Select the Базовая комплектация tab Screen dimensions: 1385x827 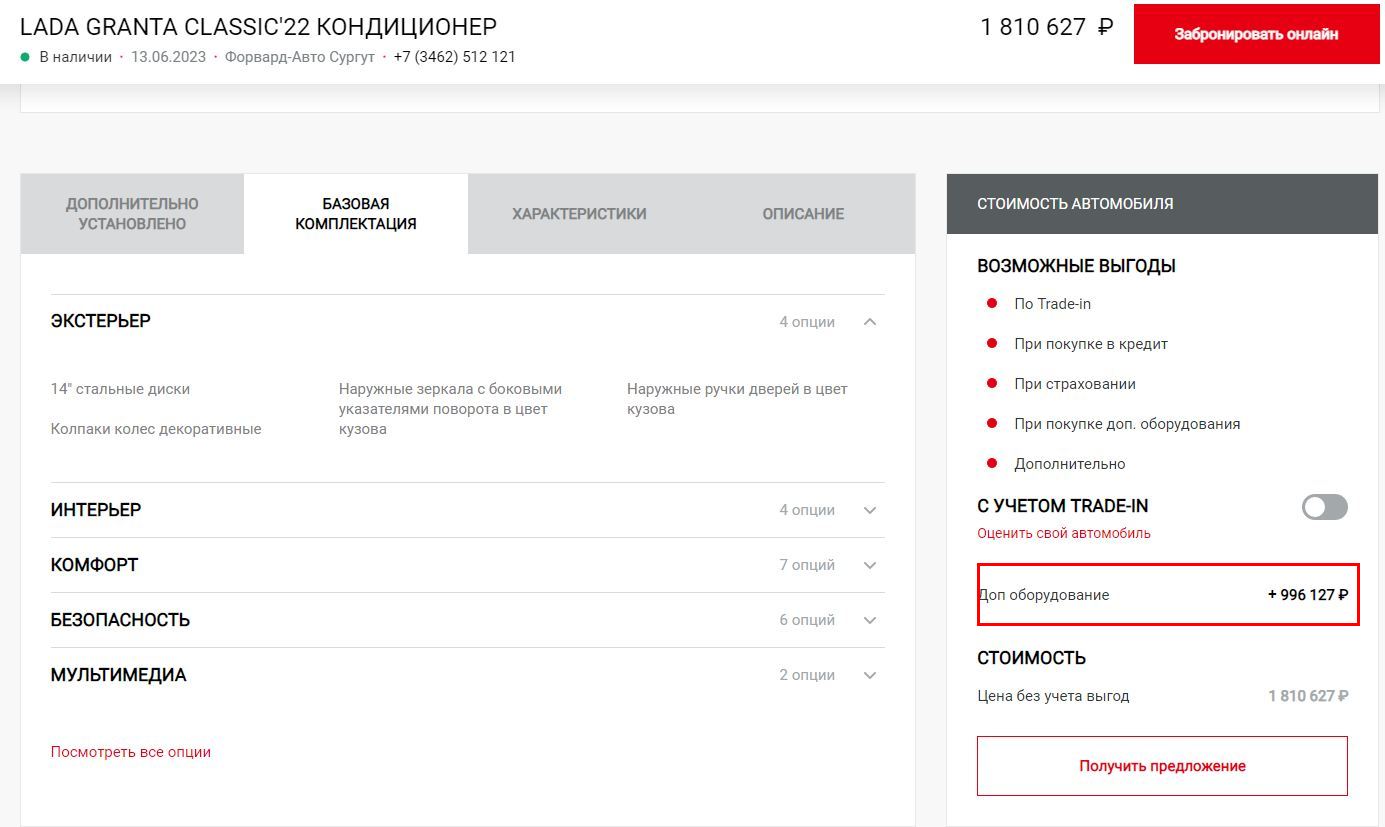point(356,214)
